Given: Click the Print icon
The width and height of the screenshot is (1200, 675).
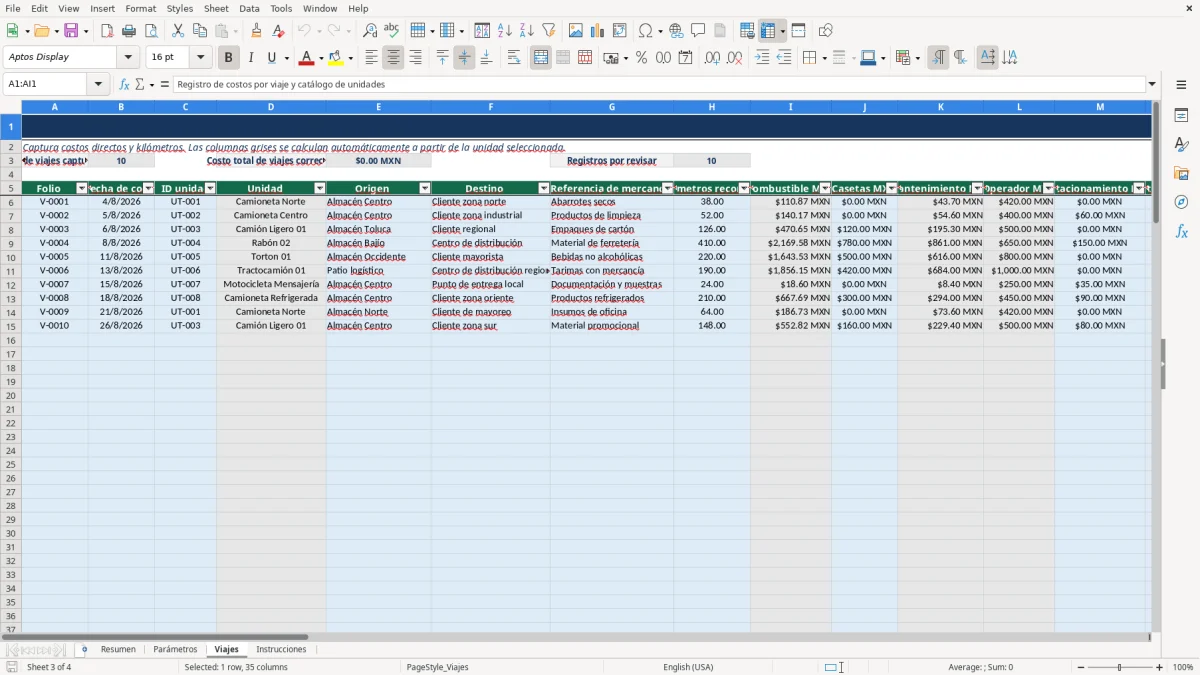Looking at the screenshot, I should [x=129, y=31].
